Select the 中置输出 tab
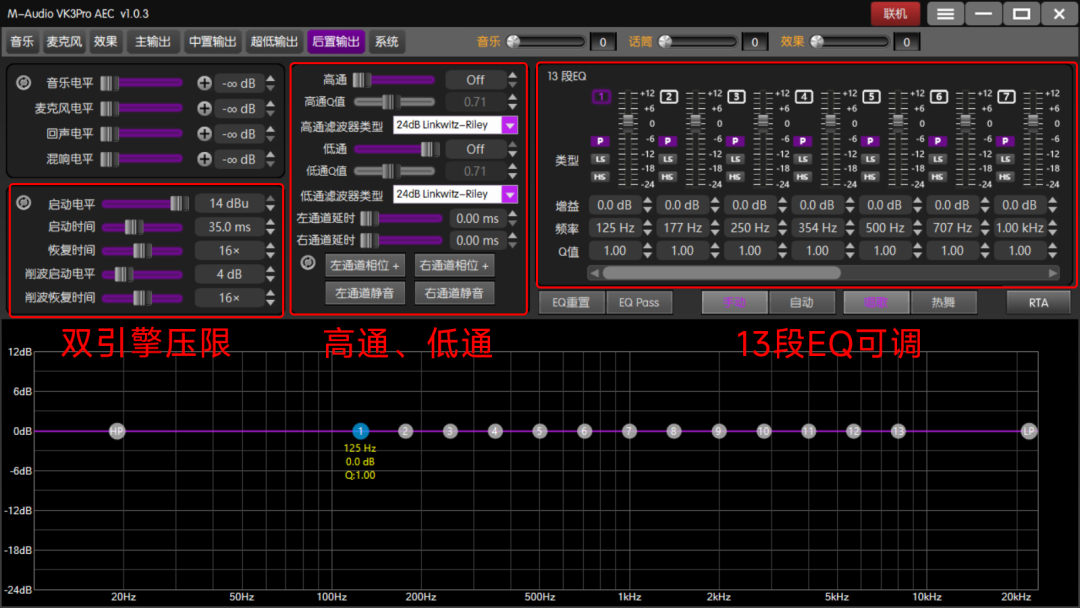Screen dimensions: 1080x608 pyautogui.click(x=213, y=42)
